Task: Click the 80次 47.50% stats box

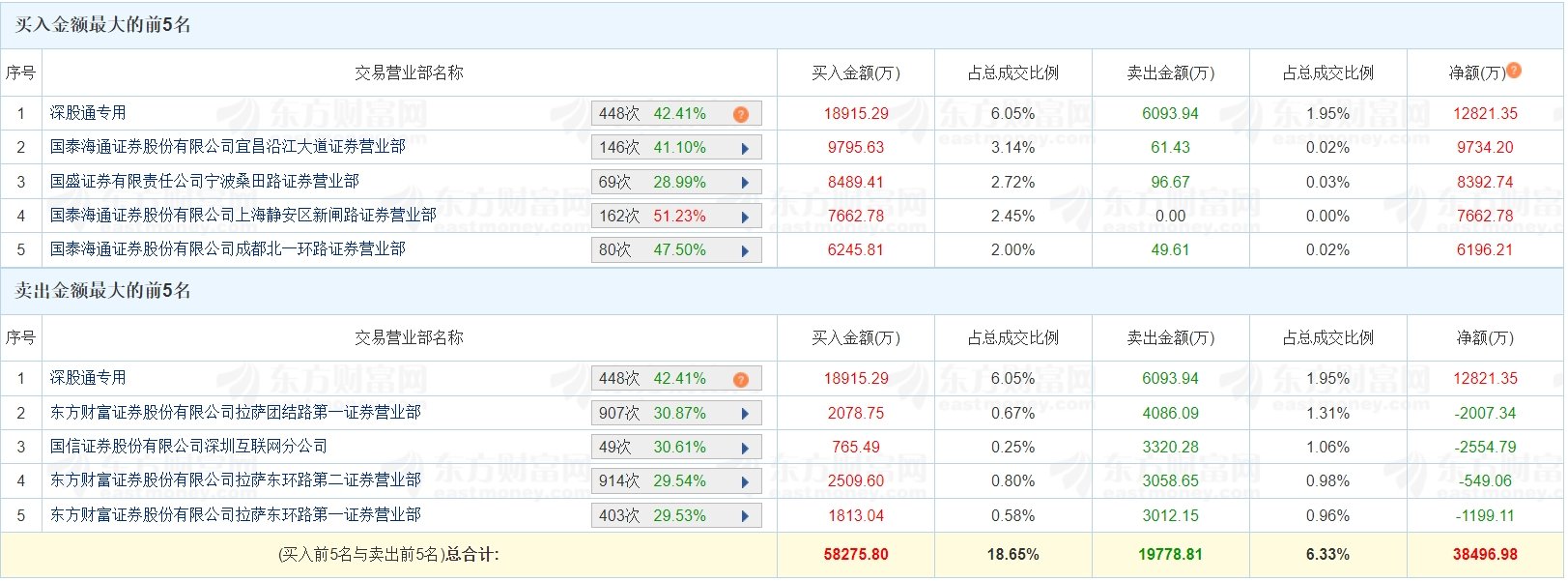Action: pos(676,249)
